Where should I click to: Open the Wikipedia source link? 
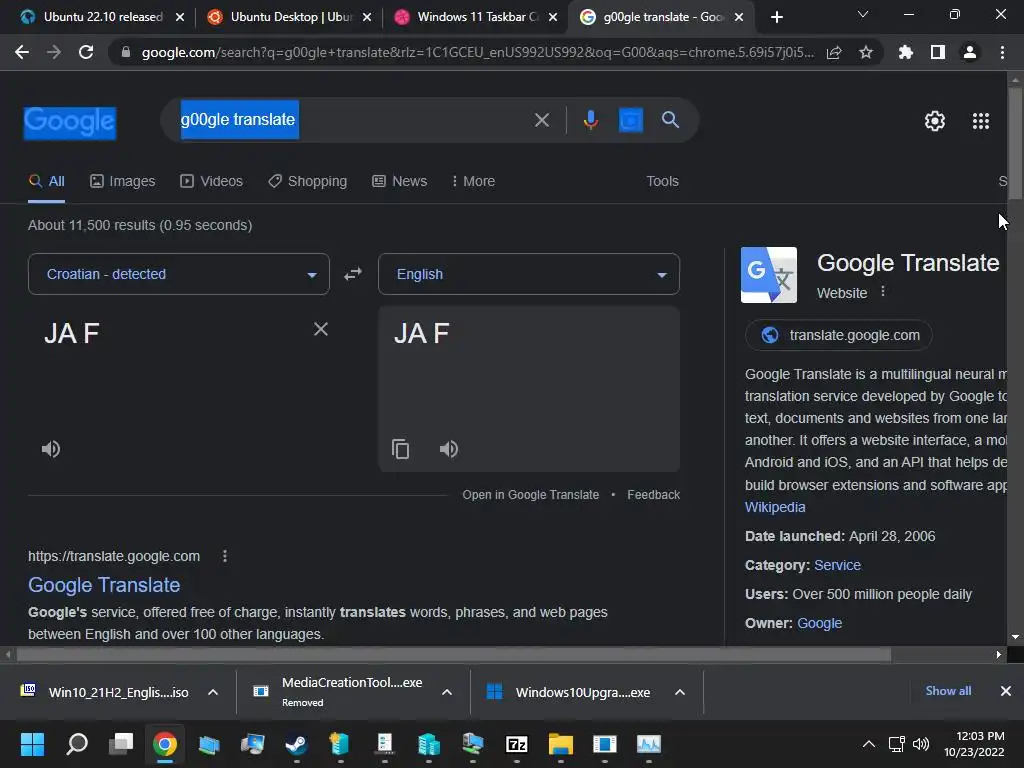coord(775,507)
